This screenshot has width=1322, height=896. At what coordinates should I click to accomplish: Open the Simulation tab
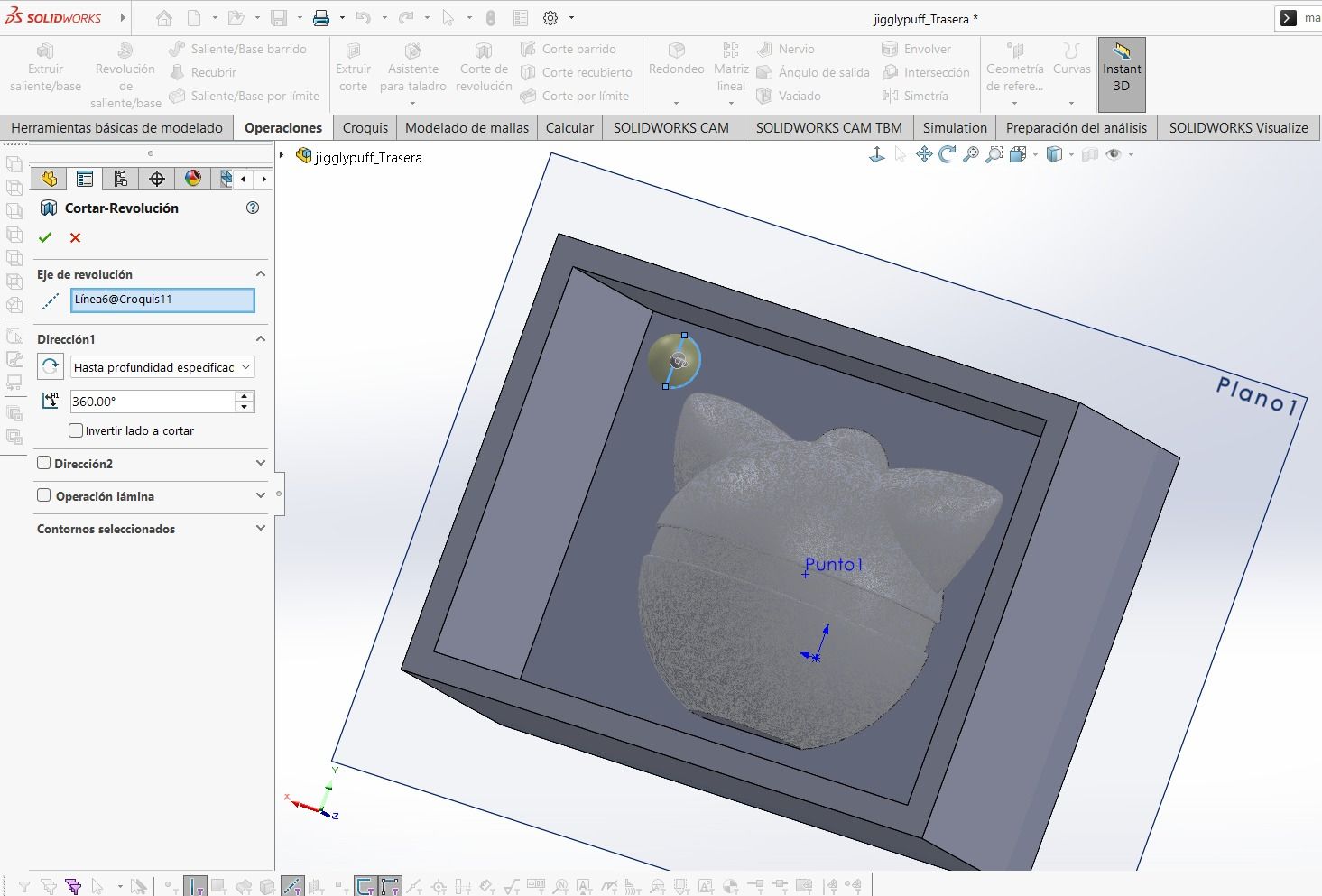click(955, 128)
